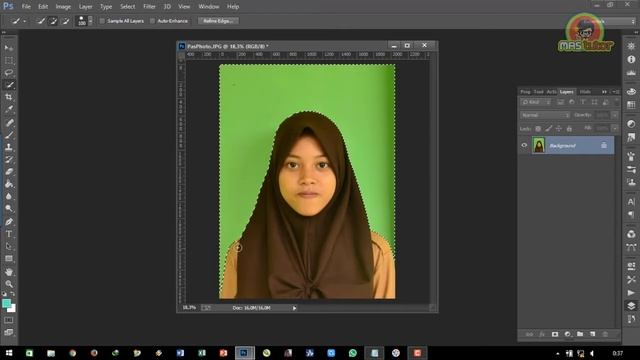
Task: Open the brush size picker dropdown
Action: [x=91, y=21]
